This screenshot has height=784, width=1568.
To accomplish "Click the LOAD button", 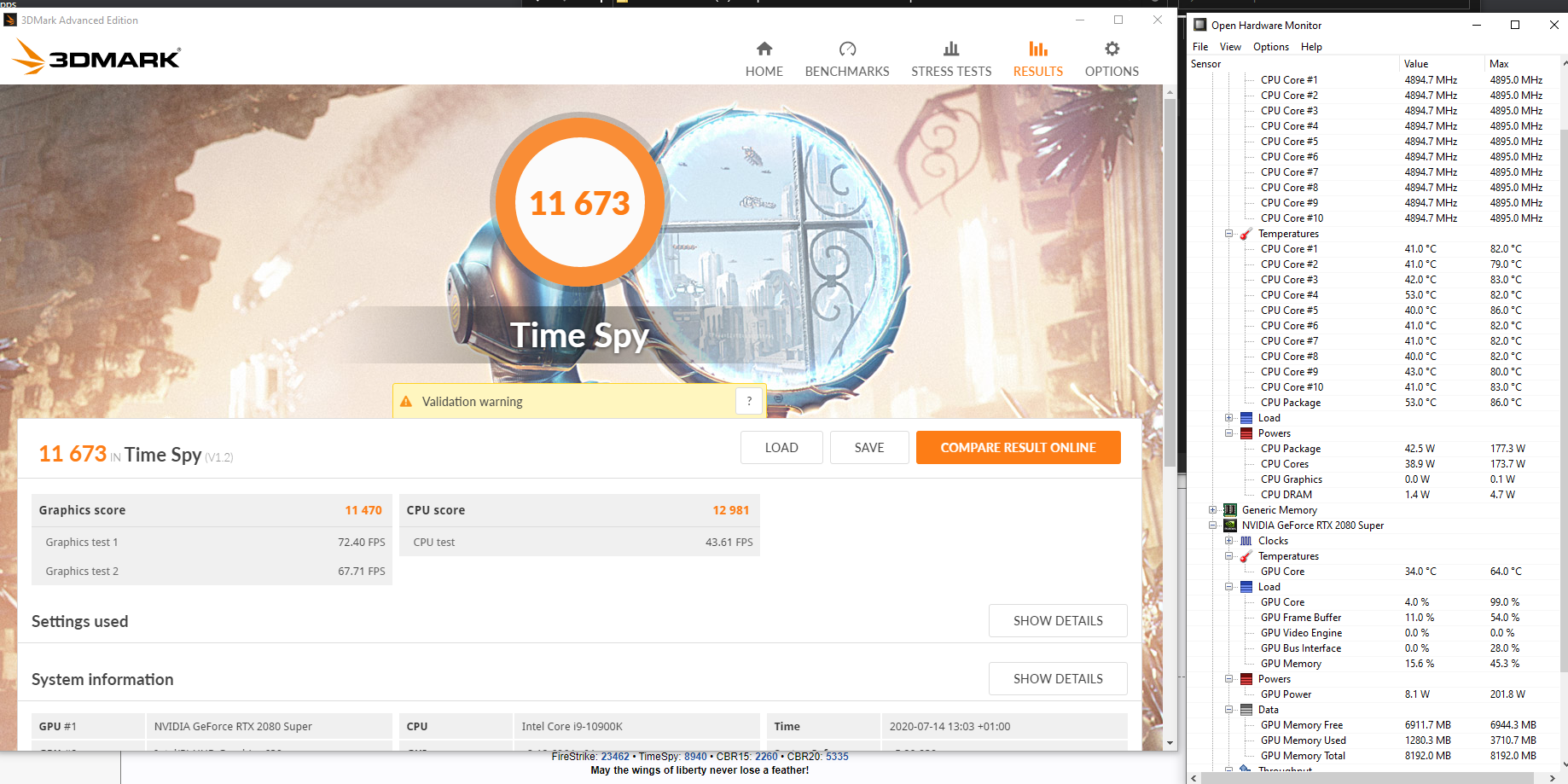I will pyautogui.click(x=781, y=447).
